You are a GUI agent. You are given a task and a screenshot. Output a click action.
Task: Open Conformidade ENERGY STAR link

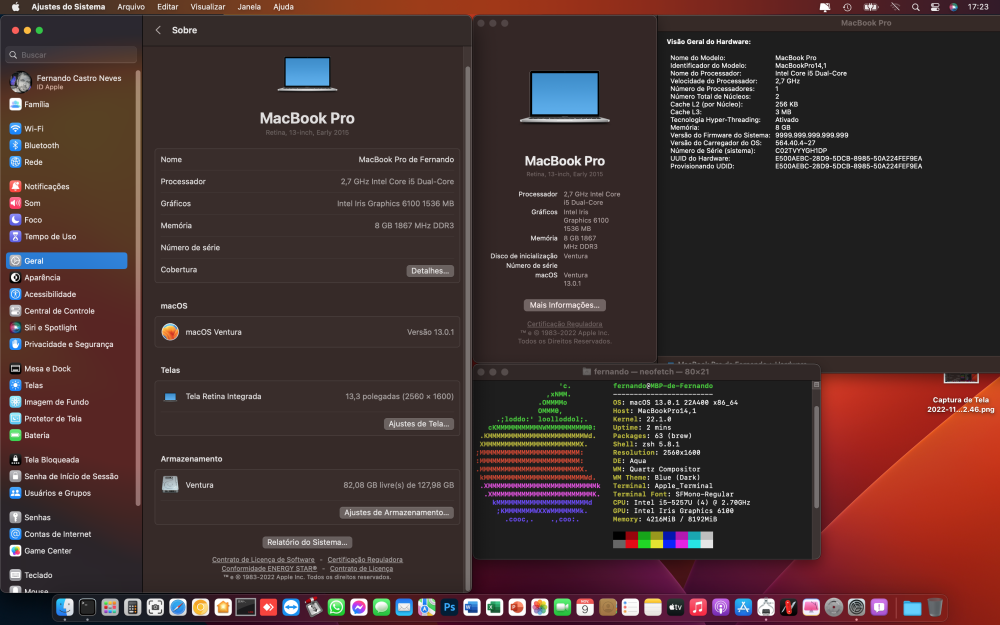269,569
